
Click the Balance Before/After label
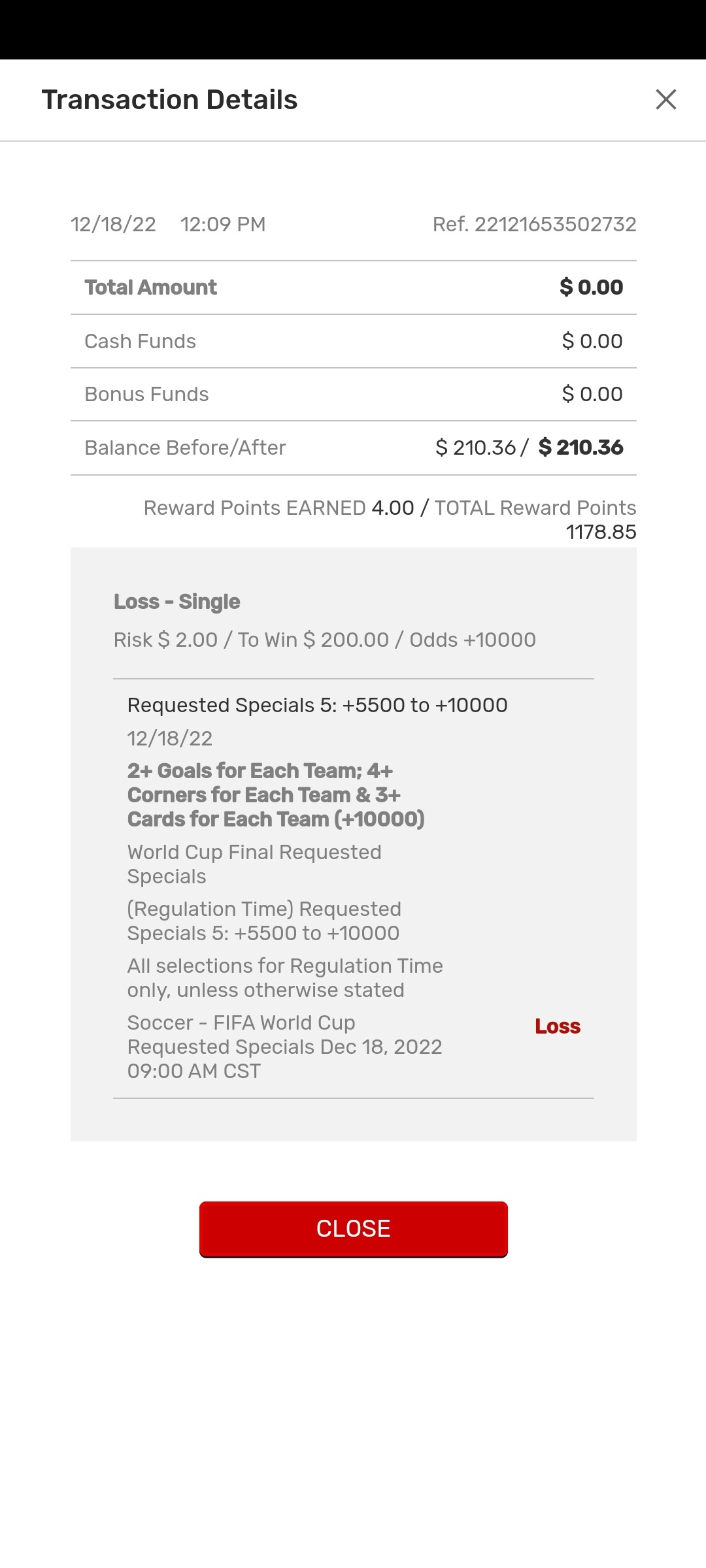(185, 448)
